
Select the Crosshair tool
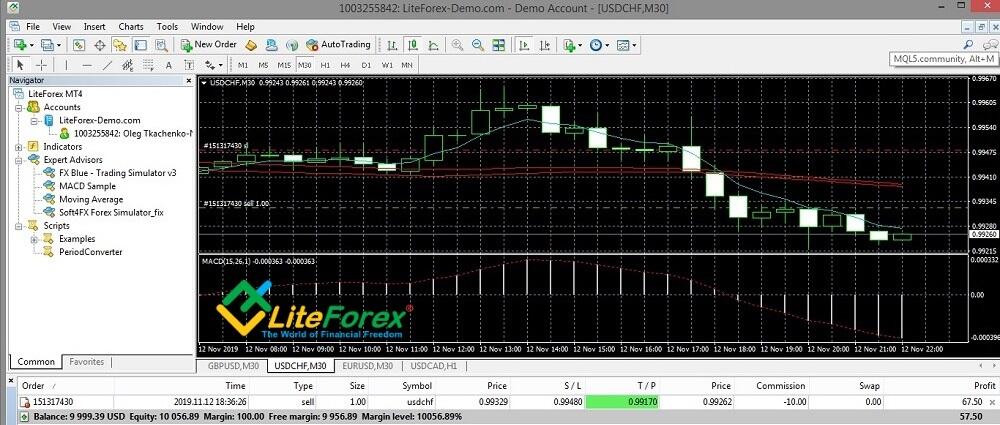(x=41, y=64)
